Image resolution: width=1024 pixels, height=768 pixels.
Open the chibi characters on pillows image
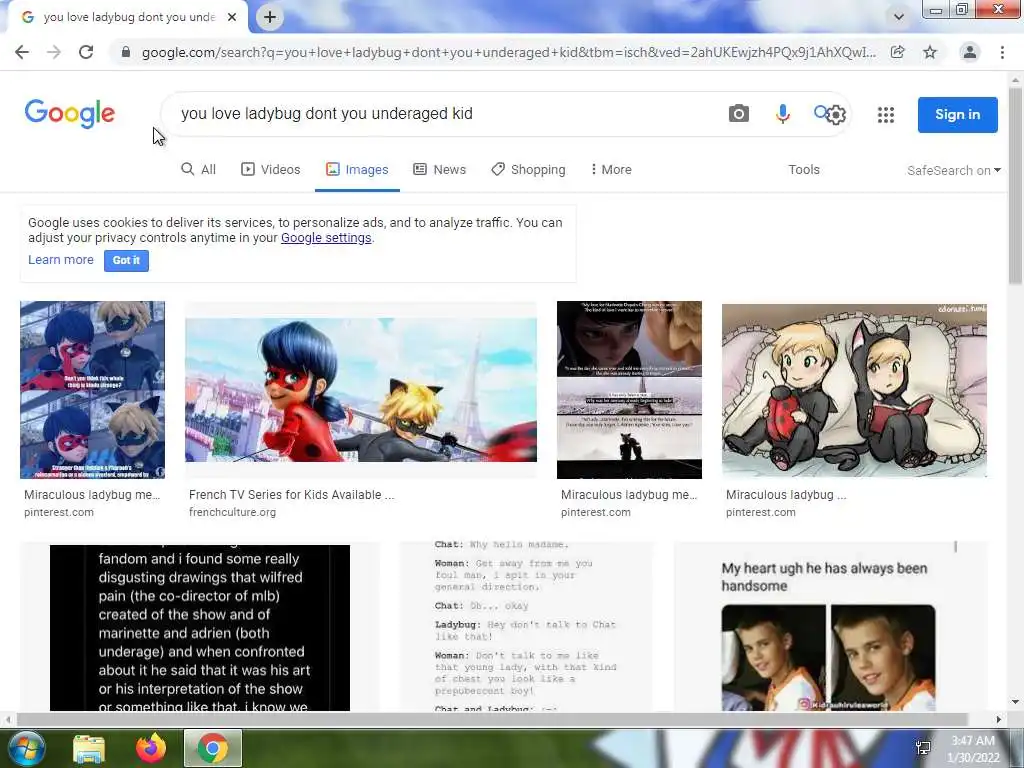[854, 390]
